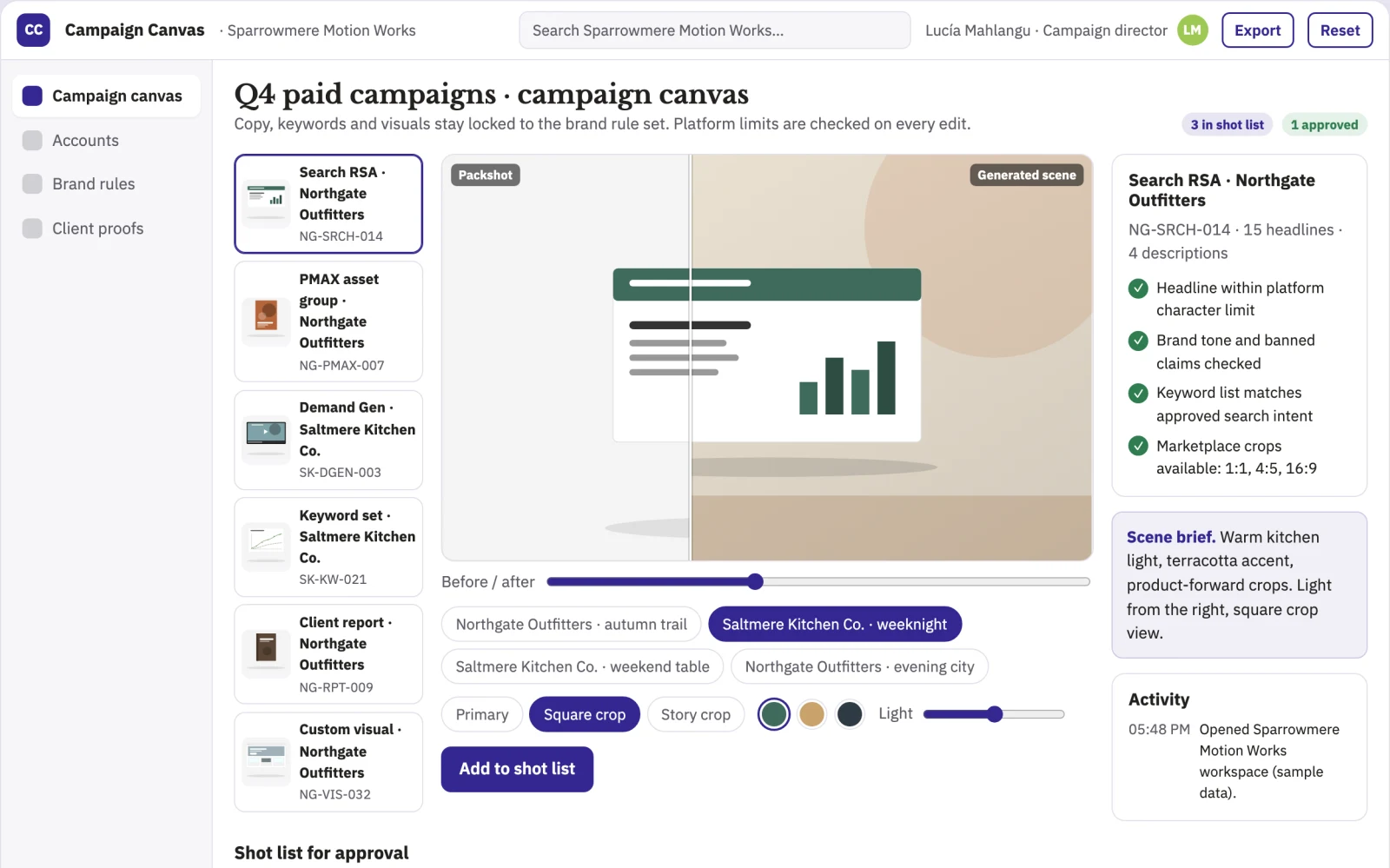The width and height of the screenshot is (1390, 868).
Task: Click the Add to shot list button
Action: pos(517,769)
